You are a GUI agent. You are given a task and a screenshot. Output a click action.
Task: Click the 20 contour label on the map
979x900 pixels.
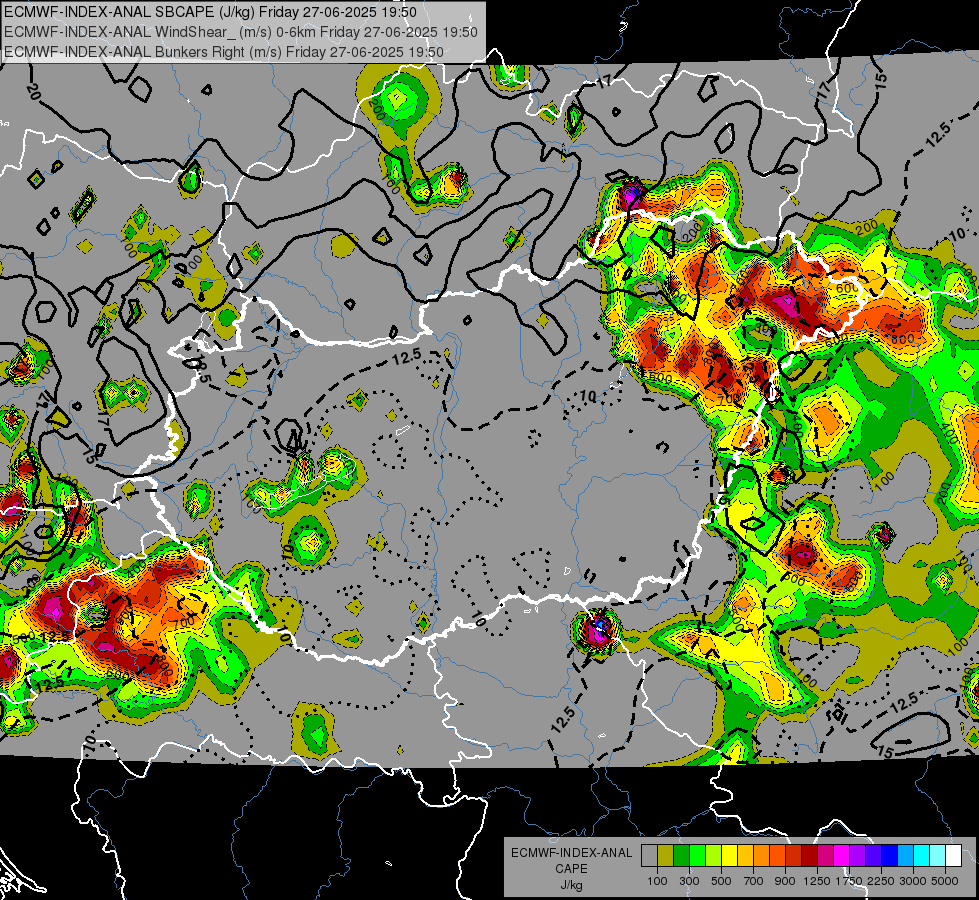tap(34, 91)
